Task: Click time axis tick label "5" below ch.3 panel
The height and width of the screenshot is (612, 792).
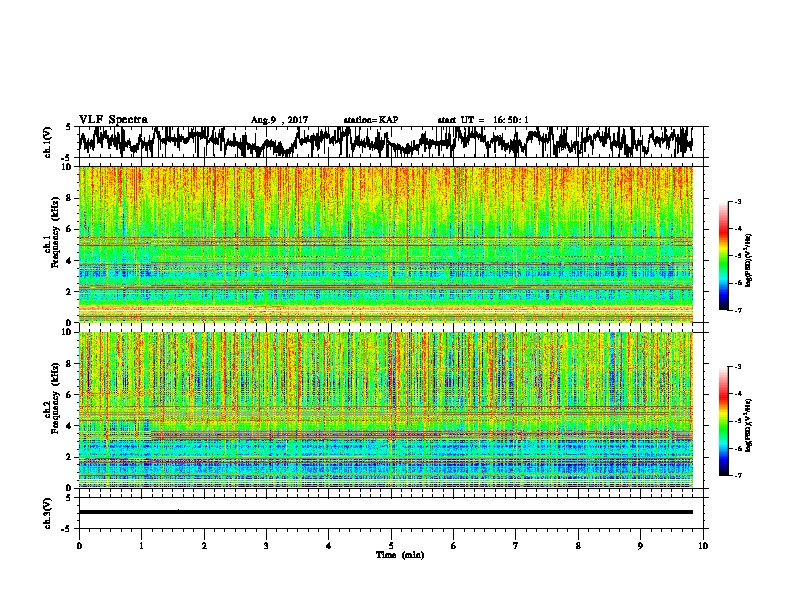Action: click(391, 546)
